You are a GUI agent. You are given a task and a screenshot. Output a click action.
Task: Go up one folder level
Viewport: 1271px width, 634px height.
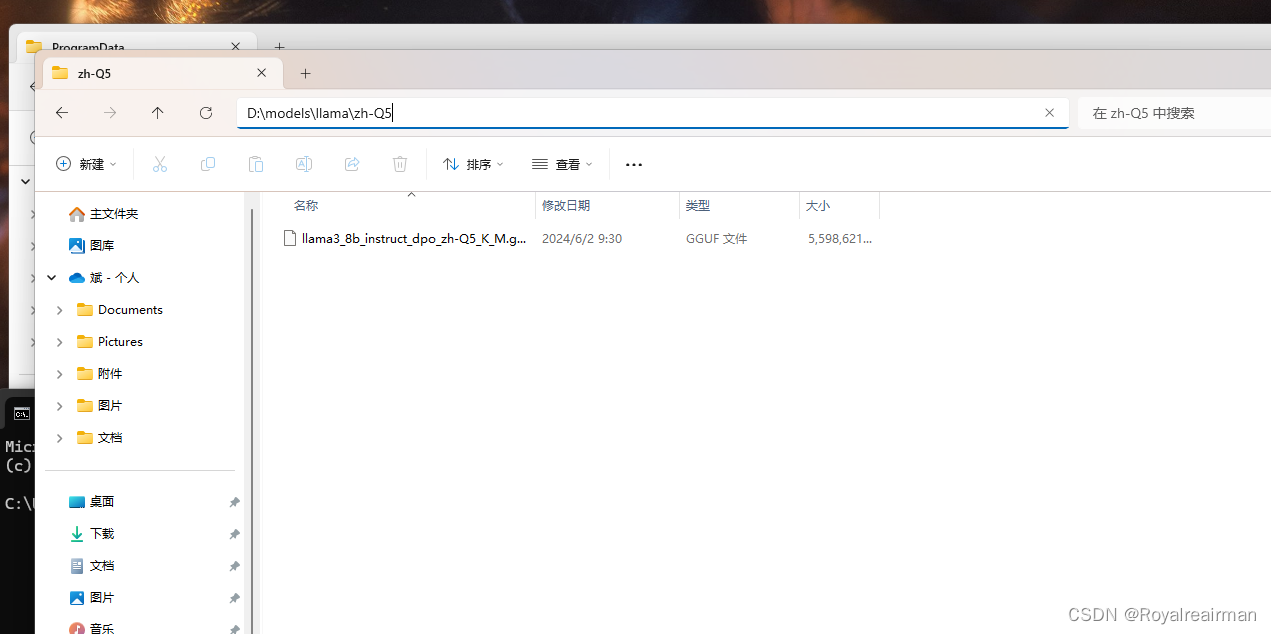pyautogui.click(x=158, y=113)
